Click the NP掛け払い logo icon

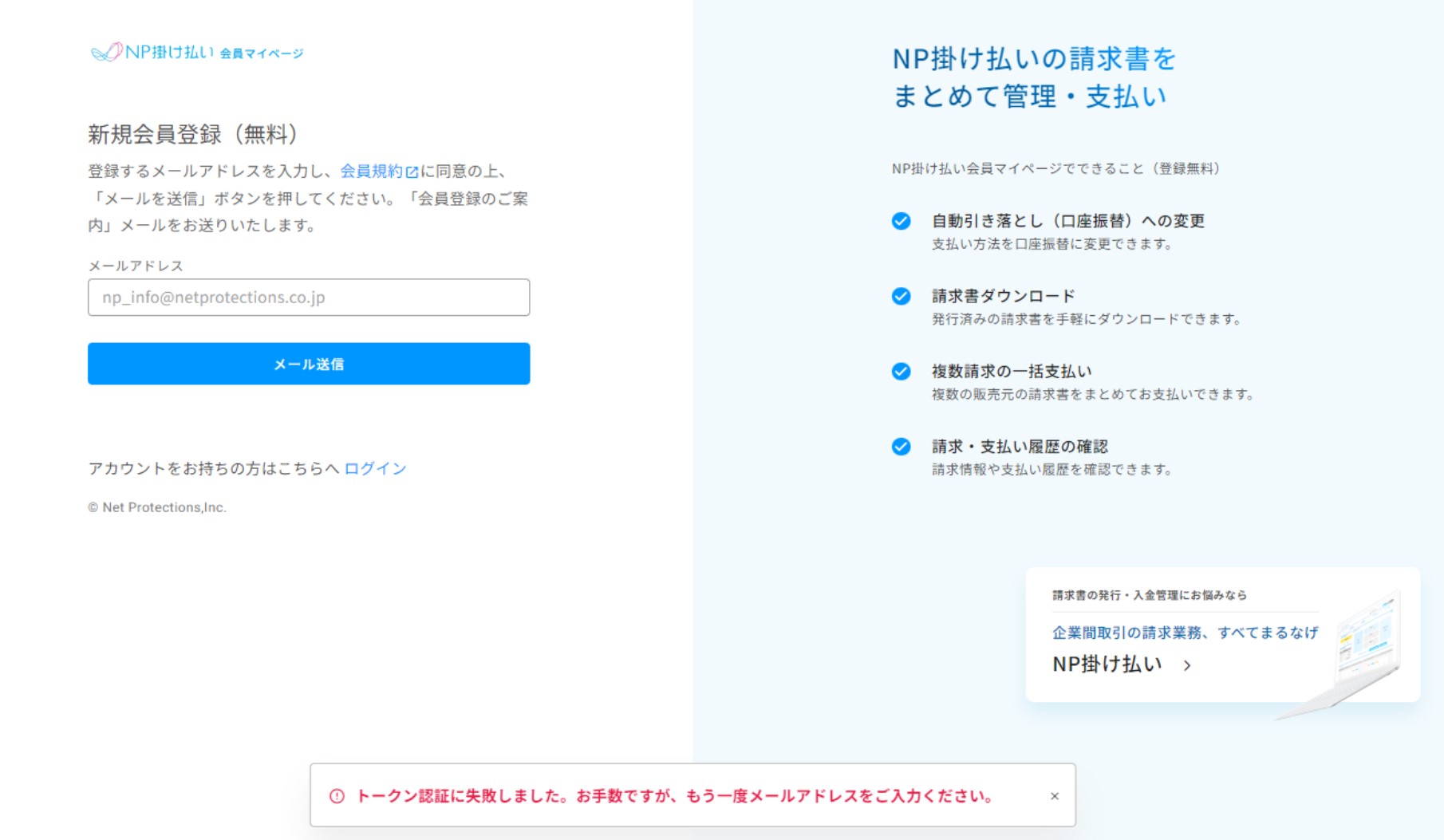[105, 53]
